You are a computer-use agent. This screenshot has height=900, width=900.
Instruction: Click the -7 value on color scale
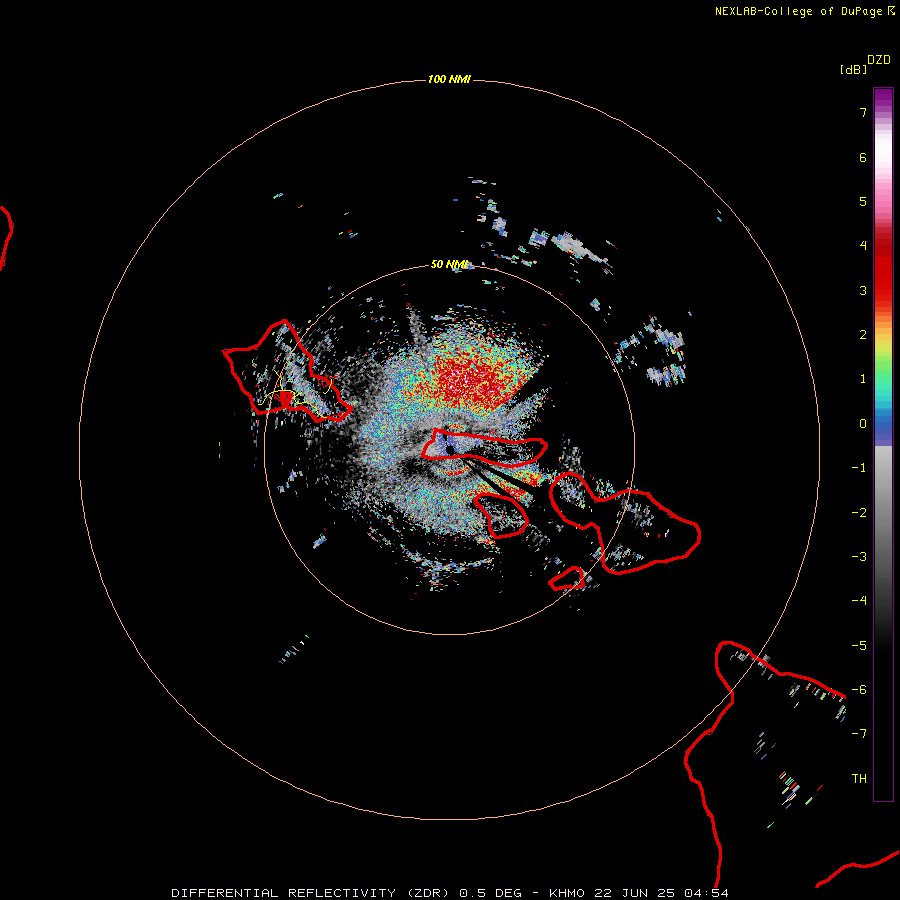[859, 734]
